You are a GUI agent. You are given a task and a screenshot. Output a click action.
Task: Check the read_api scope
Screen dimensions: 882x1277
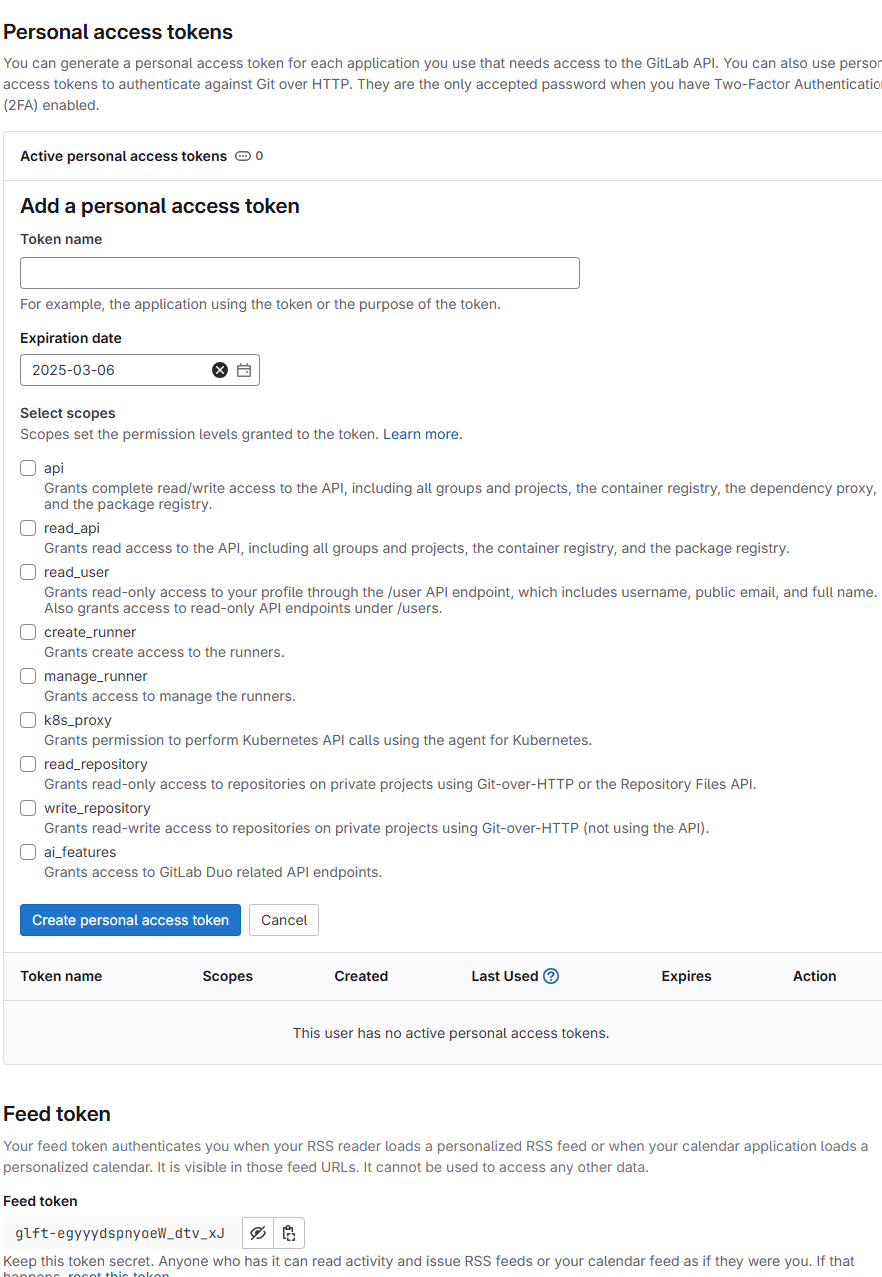click(x=27, y=527)
